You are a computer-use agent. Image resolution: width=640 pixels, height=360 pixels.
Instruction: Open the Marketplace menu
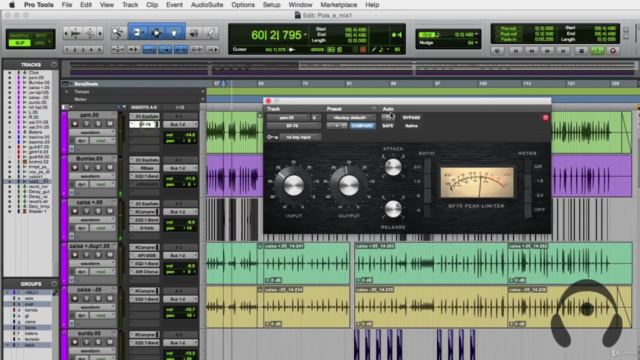pyautogui.click(x=338, y=5)
